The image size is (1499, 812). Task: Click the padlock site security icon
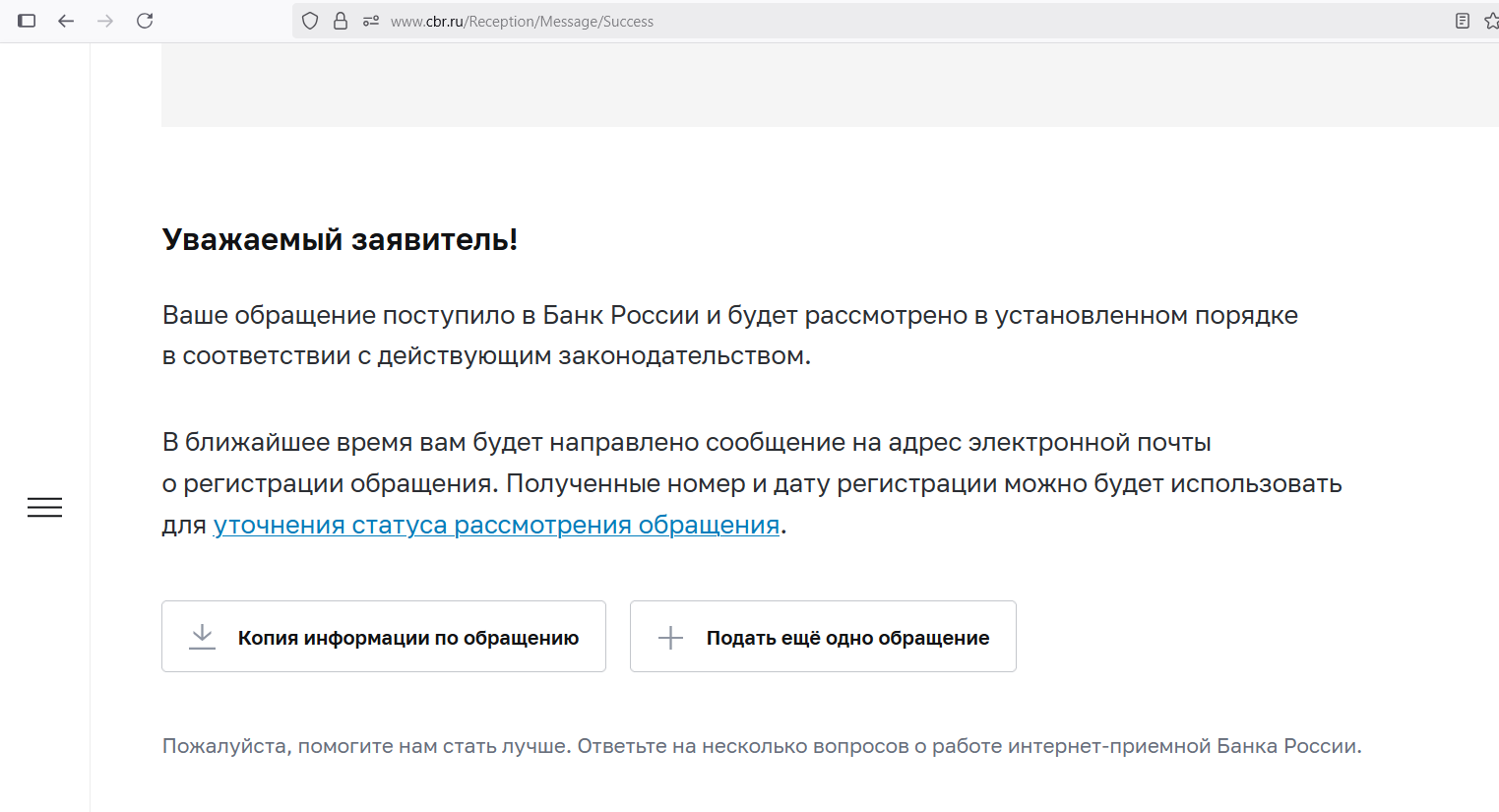point(341,21)
